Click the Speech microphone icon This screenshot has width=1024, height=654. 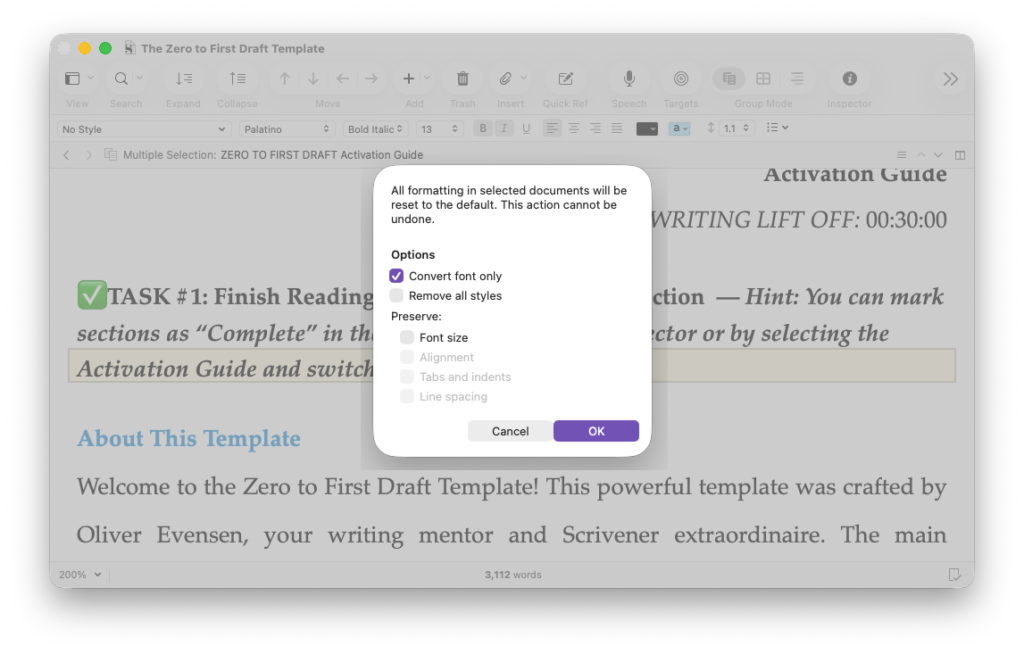pyautogui.click(x=629, y=79)
